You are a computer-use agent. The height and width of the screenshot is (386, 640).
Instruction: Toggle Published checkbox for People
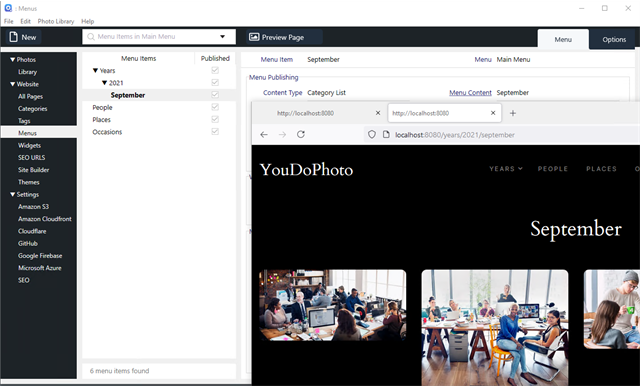point(215,107)
